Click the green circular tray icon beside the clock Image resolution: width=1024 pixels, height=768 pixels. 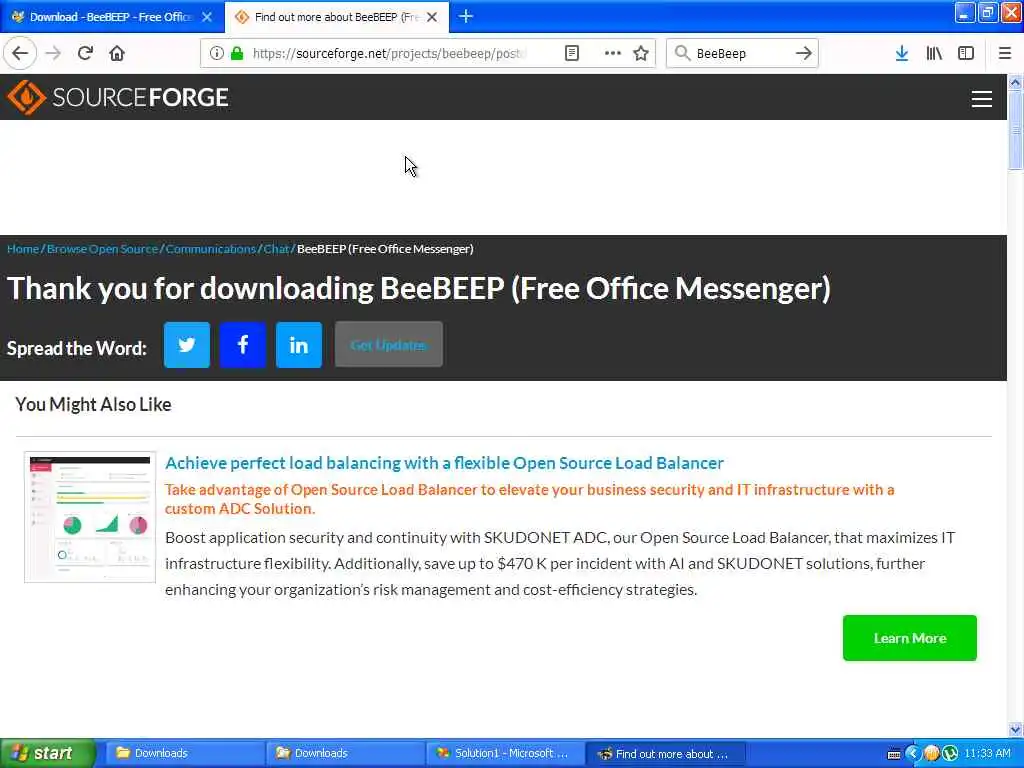[950, 754]
